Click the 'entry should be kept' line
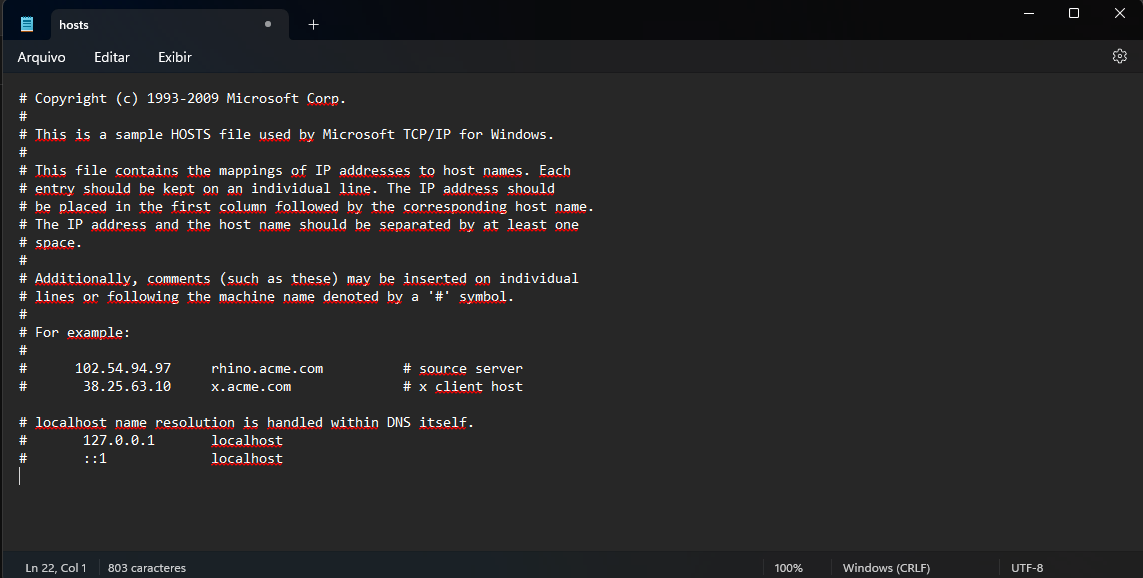 tap(286, 189)
